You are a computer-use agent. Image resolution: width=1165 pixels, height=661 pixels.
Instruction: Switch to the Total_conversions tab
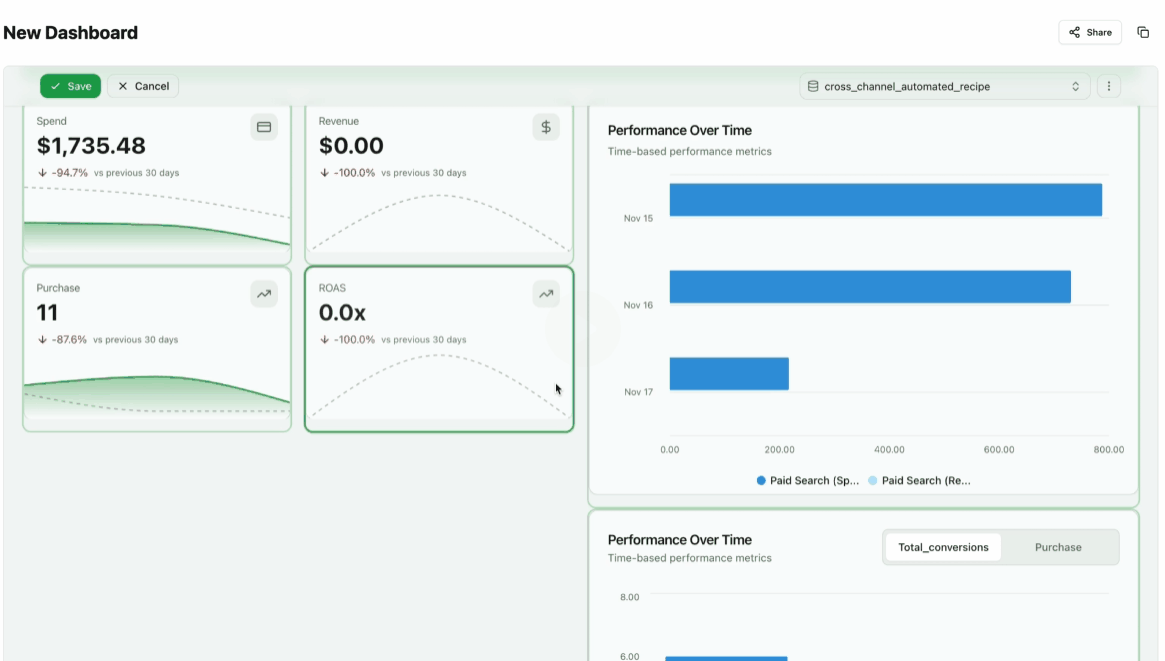(x=943, y=547)
